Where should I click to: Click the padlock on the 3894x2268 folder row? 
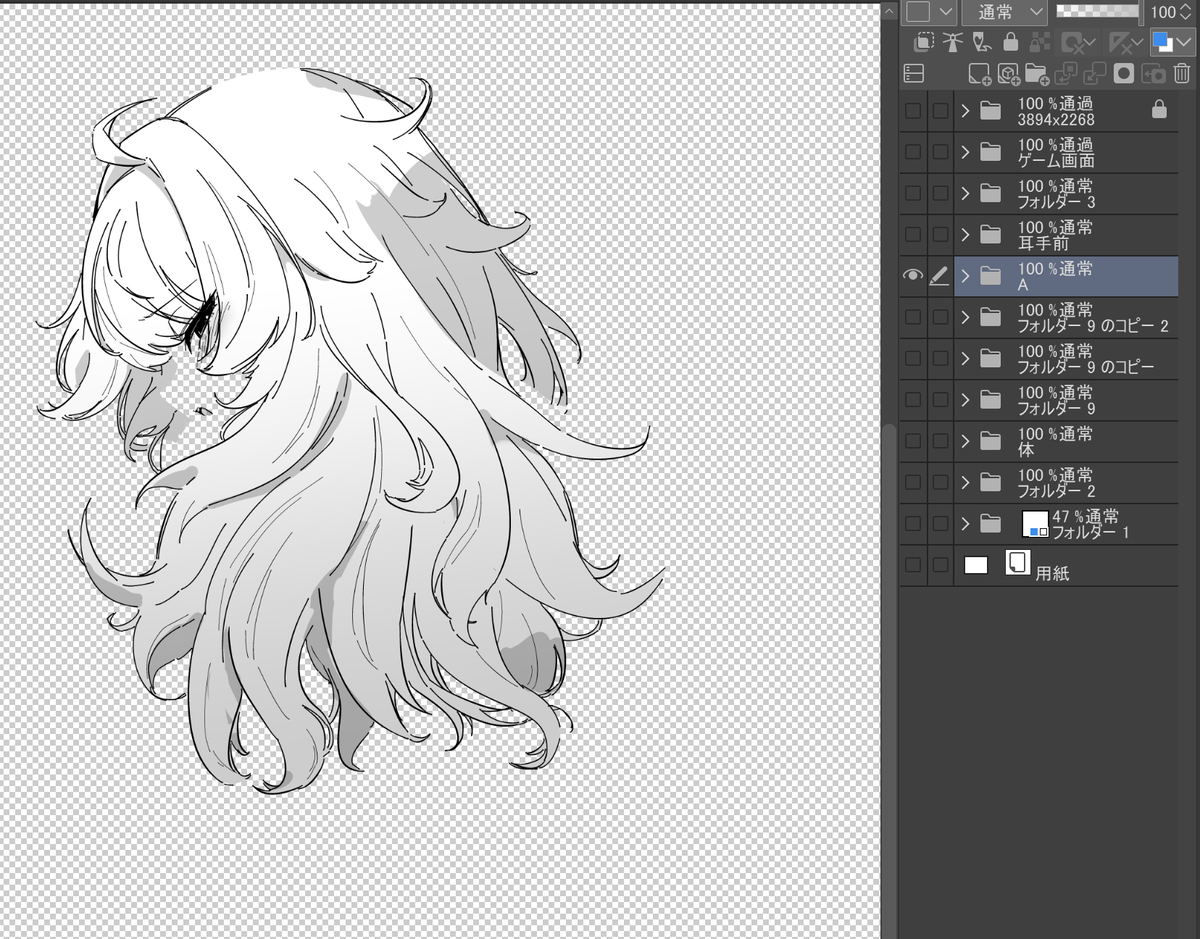click(1159, 110)
